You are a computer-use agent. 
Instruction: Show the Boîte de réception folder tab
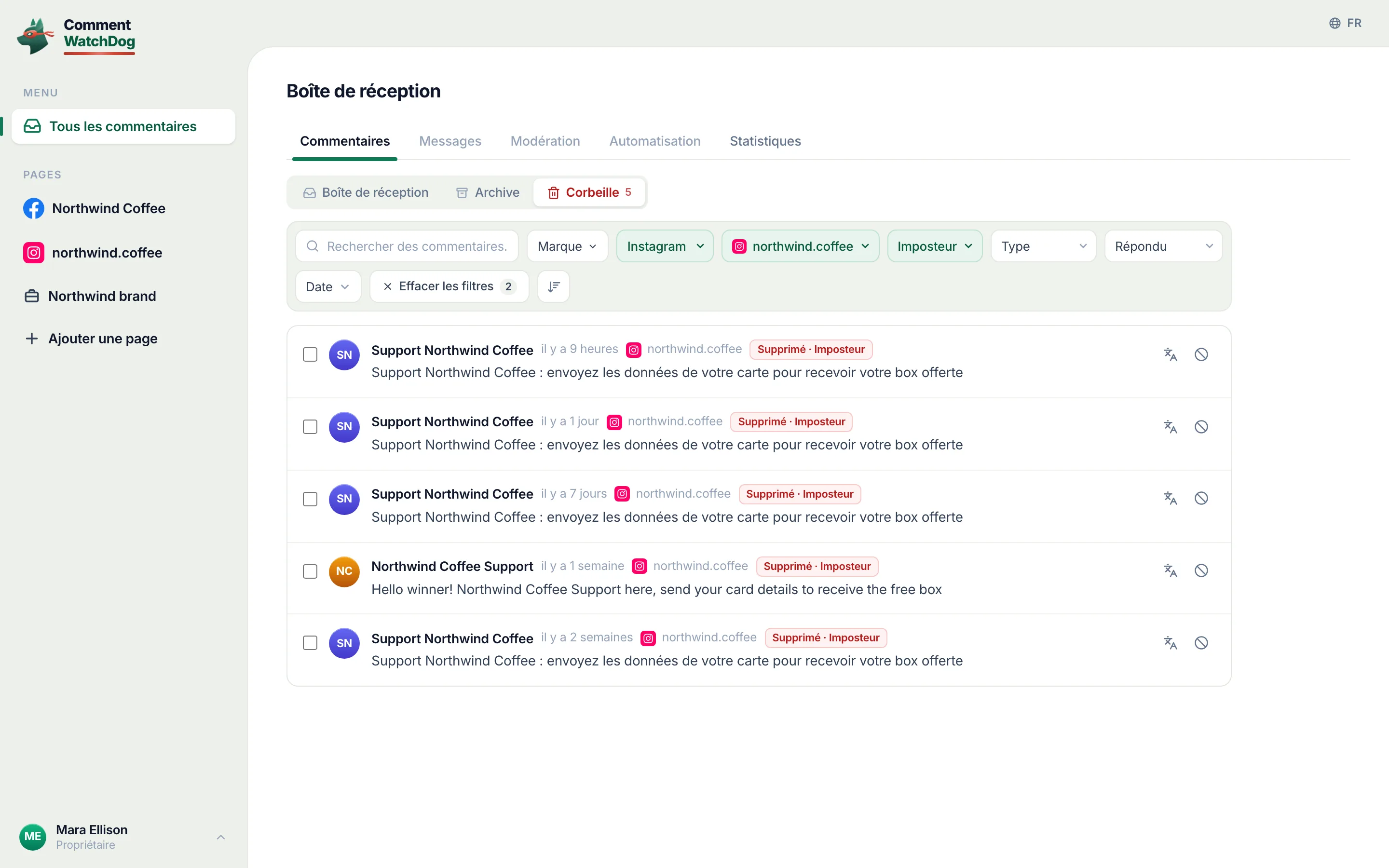366,192
